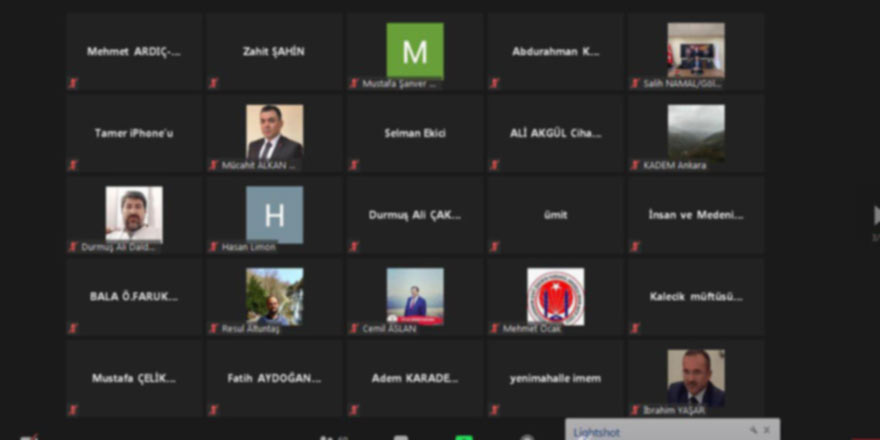Click the muted mic icon beside İbrahim YAŞAR
Viewport: 880px width, 440px height.
635,410
